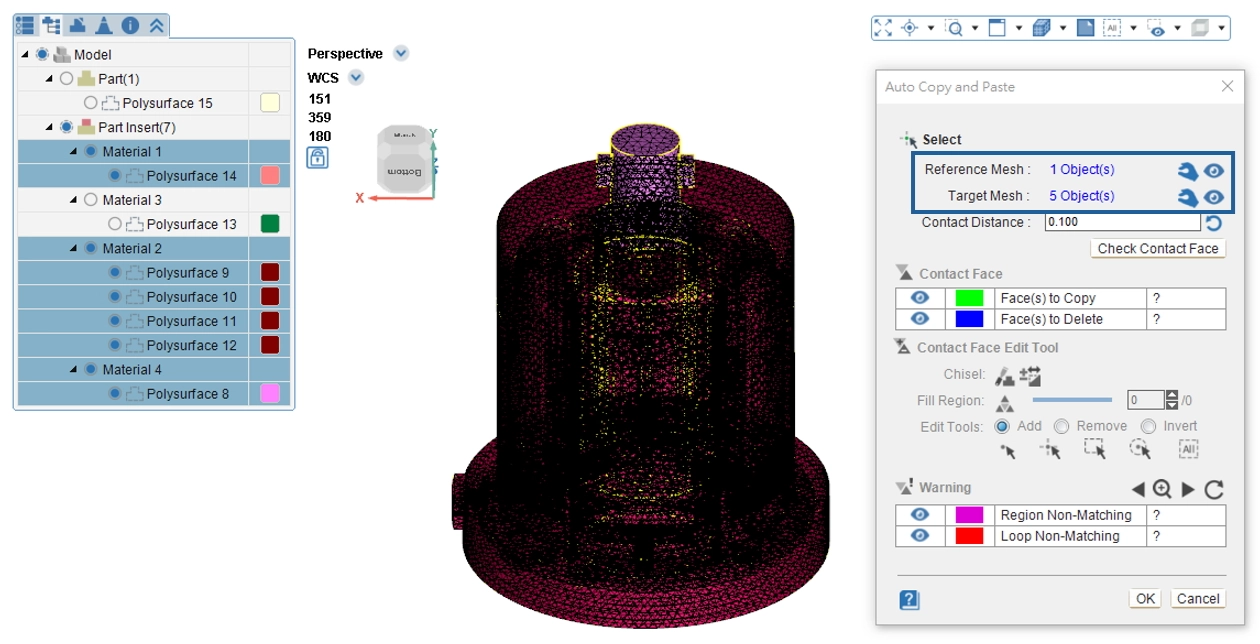Click Cancel in Auto Copy and Paste

coord(1197,598)
